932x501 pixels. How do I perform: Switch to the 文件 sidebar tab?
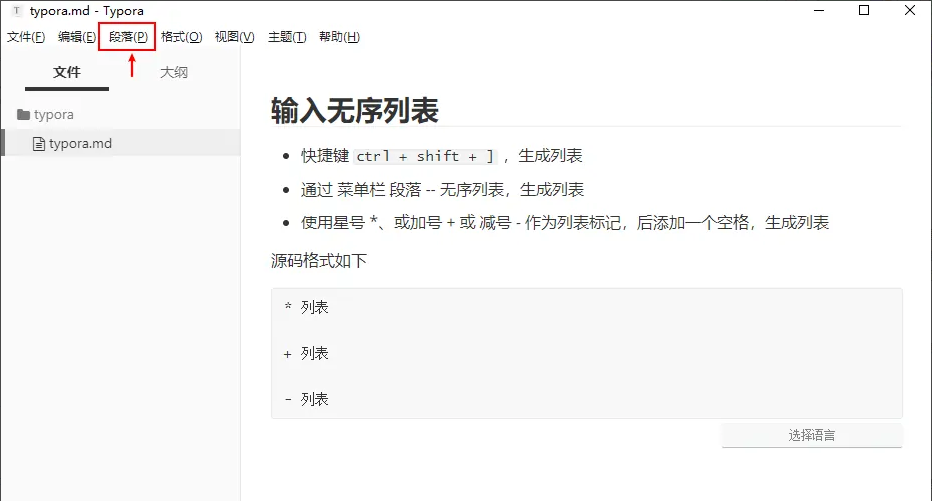pos(67,73)
